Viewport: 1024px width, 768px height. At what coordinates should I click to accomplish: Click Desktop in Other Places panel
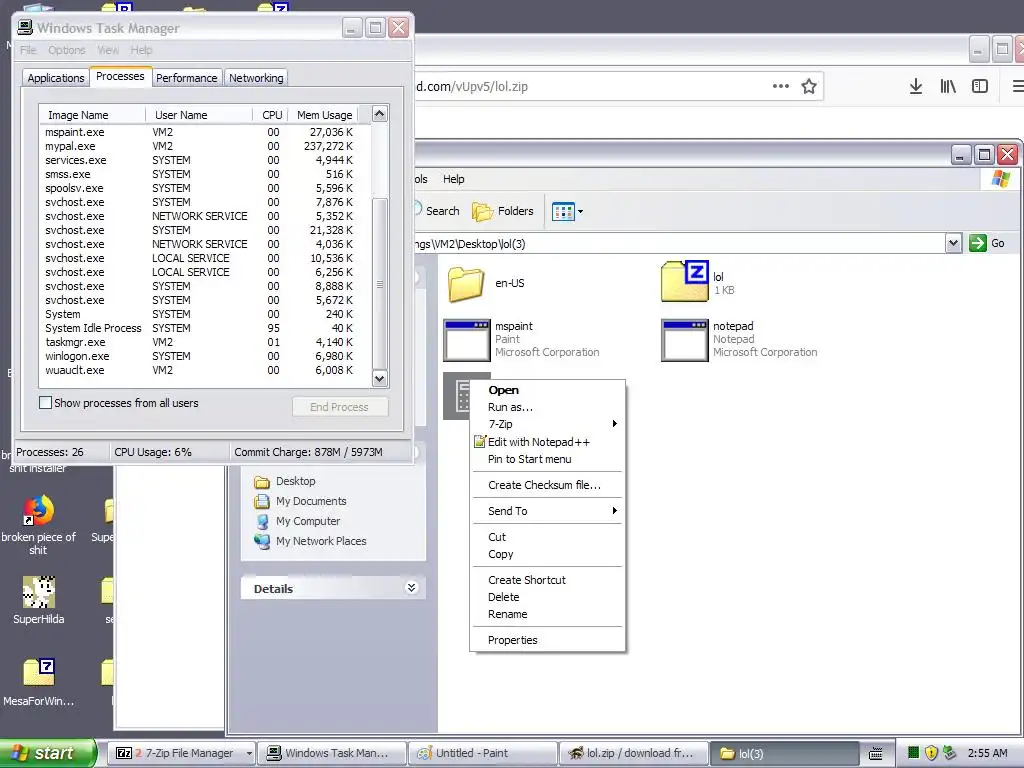[295, 481]
